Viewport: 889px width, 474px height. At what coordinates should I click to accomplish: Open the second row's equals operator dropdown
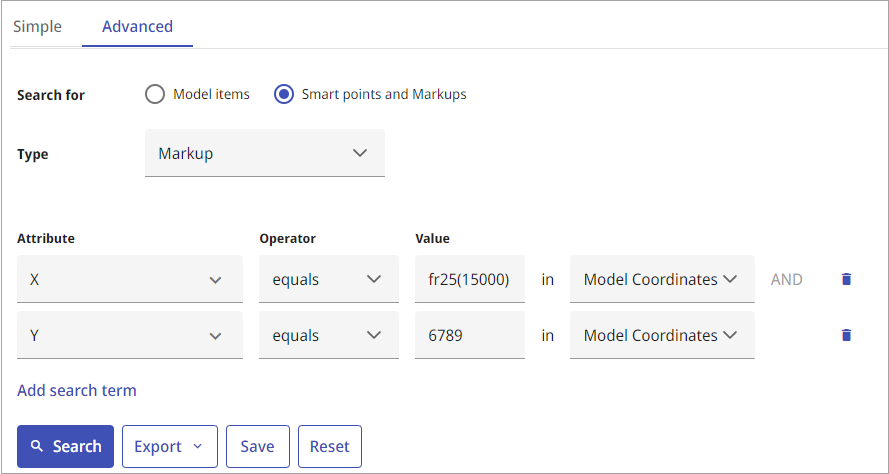click(x=329, y=335)
